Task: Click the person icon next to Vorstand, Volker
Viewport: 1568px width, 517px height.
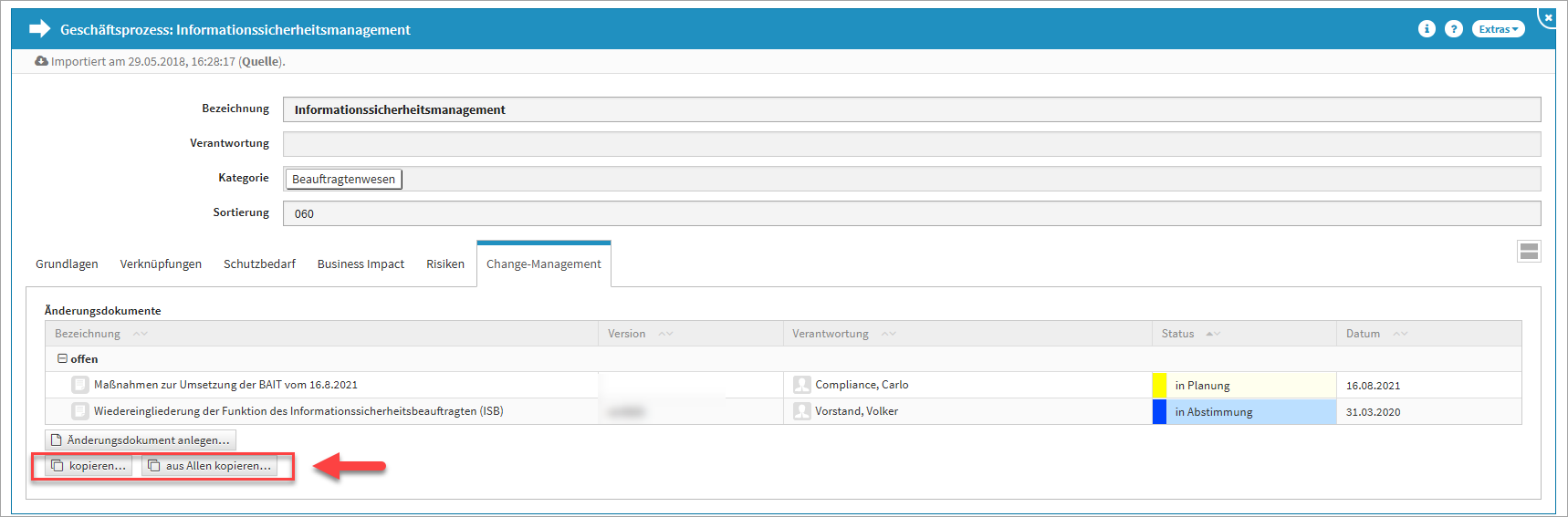Action: 802,411
